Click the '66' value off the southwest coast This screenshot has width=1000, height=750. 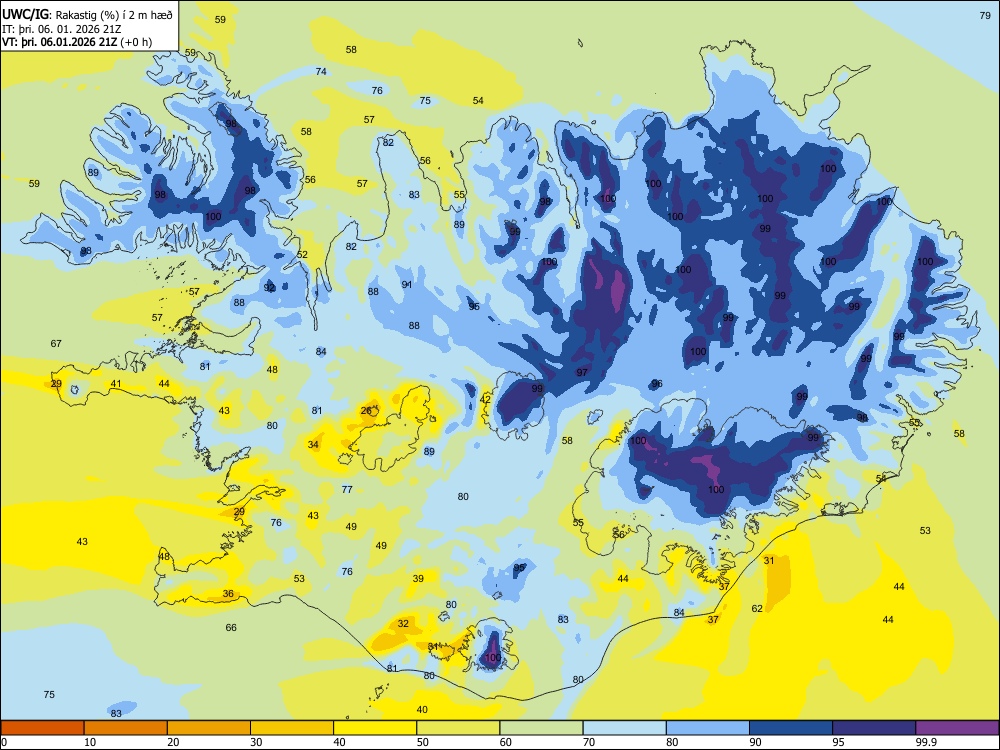pos(231,628)
